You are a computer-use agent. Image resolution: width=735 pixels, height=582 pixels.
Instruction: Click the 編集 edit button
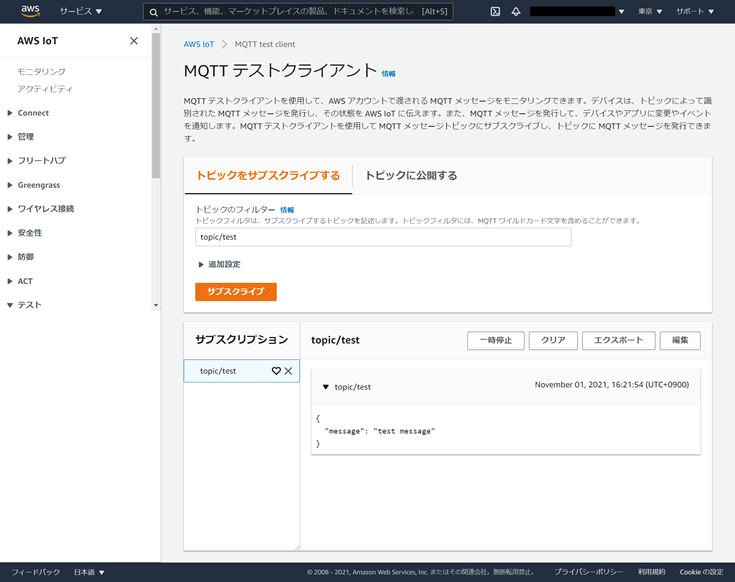click(x=680, y=341)
